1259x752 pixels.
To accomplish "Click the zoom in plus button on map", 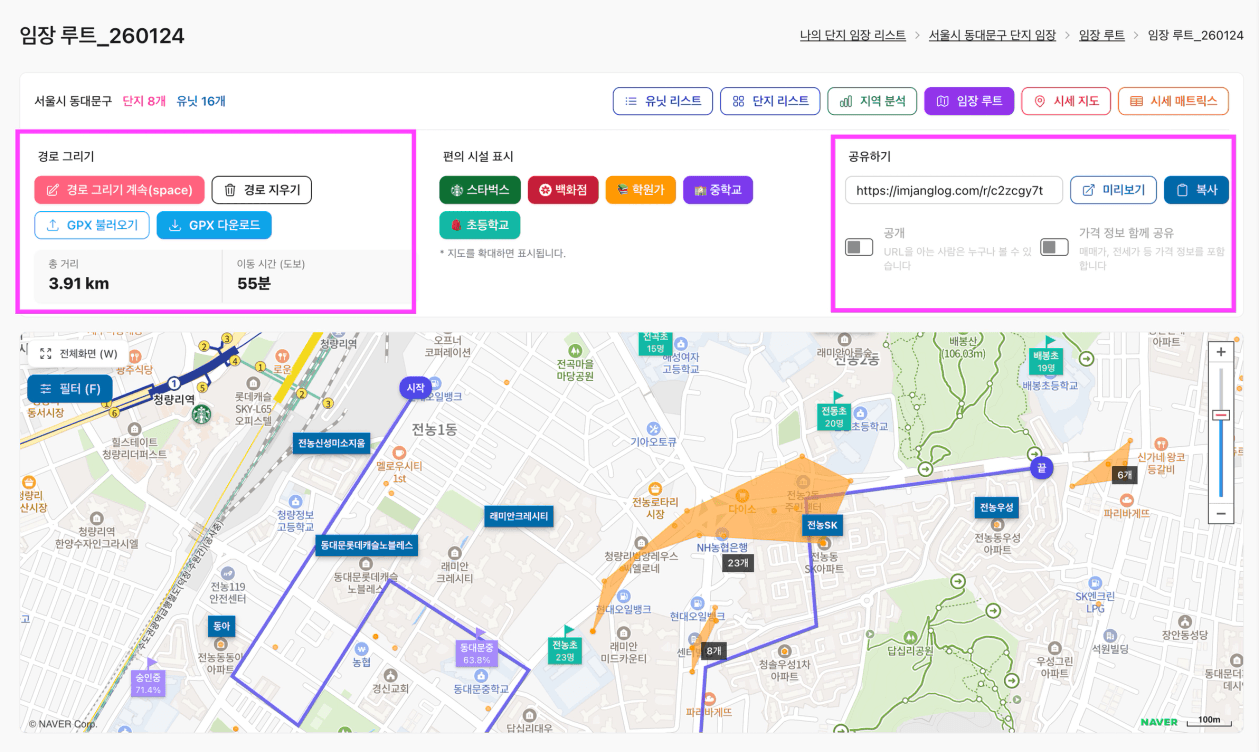I will coord(1220,352).
